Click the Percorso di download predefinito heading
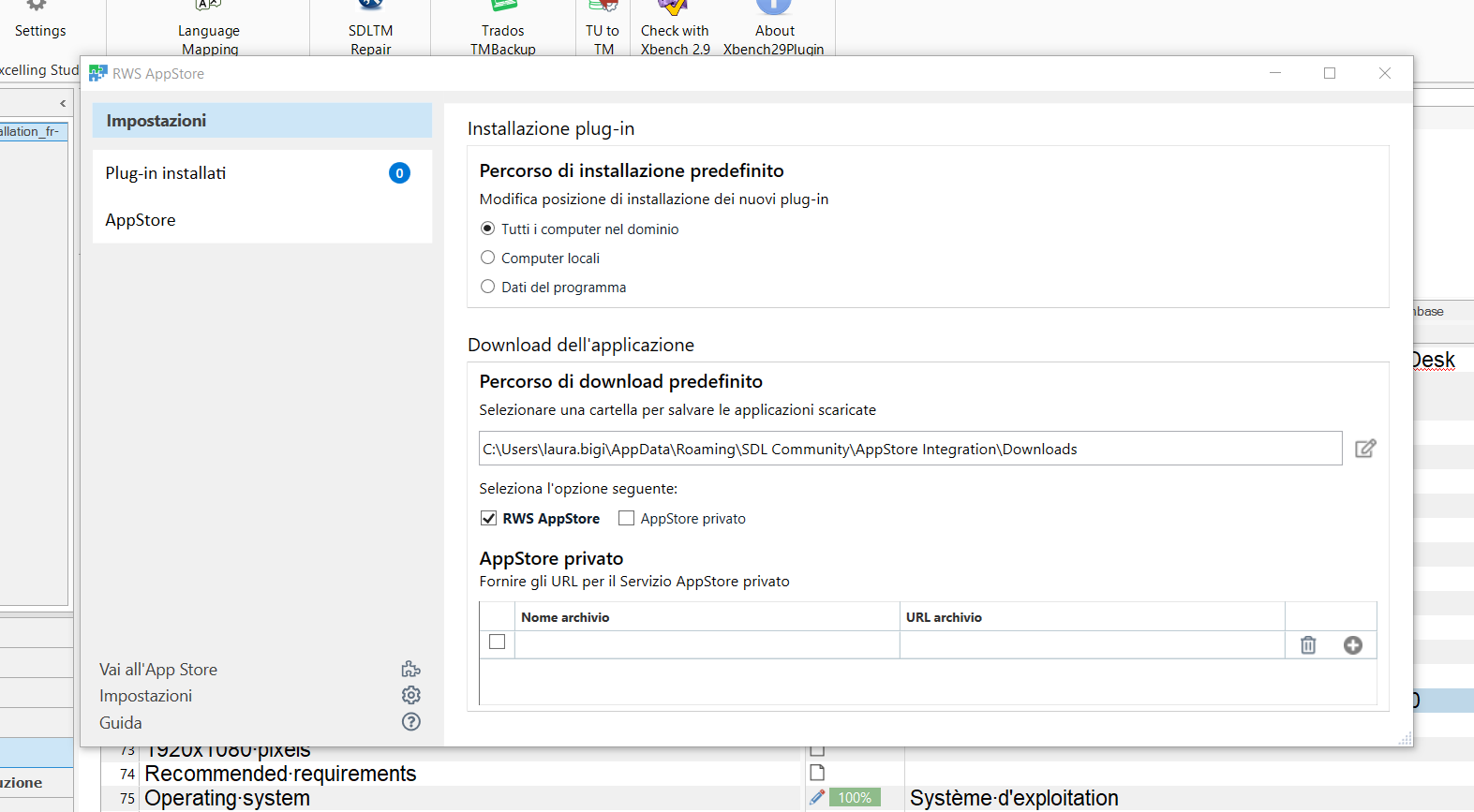1474x812 pixels. pyautogui.click(x=620, y=381)
